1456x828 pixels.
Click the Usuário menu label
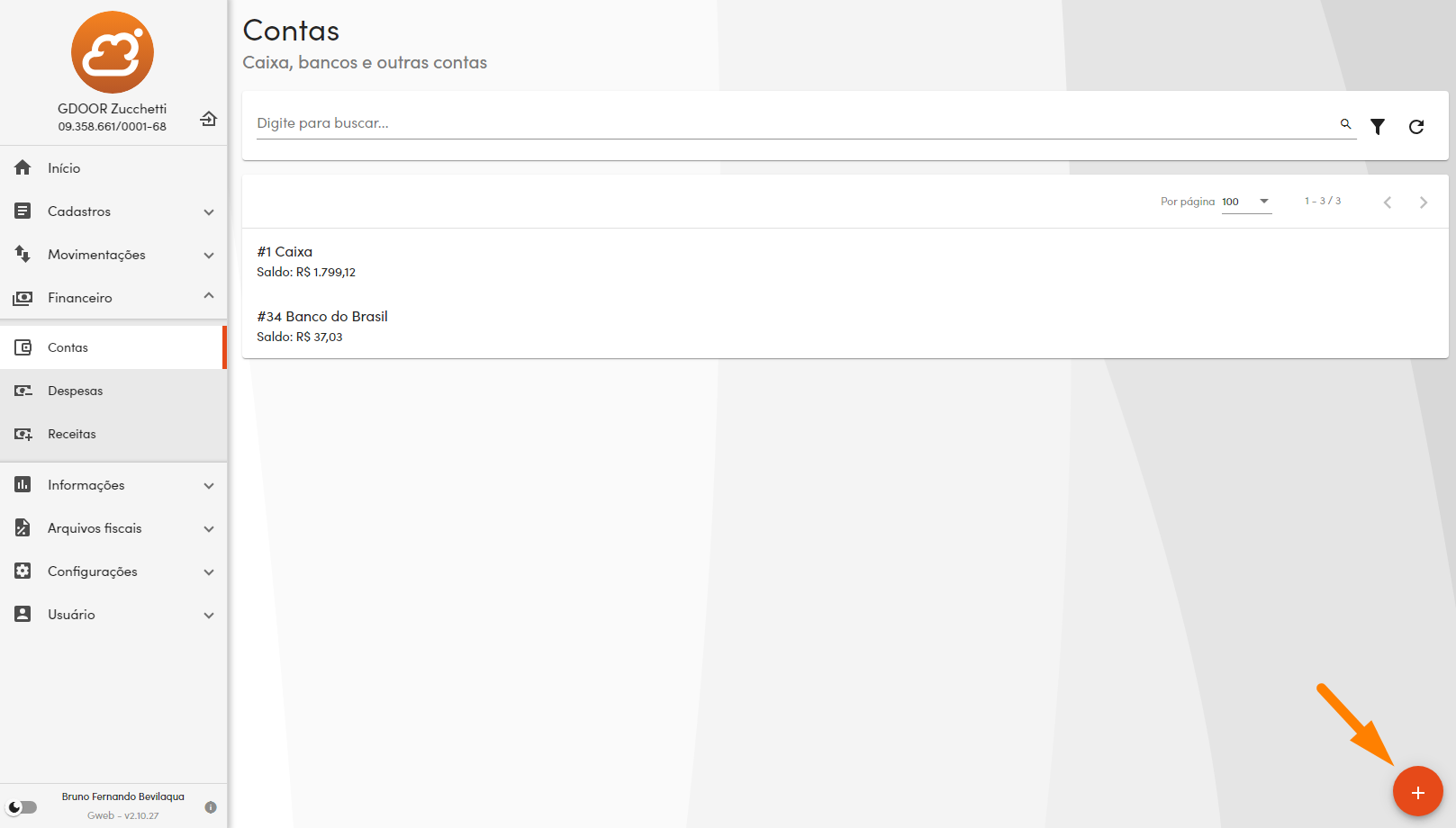(71, 615)
